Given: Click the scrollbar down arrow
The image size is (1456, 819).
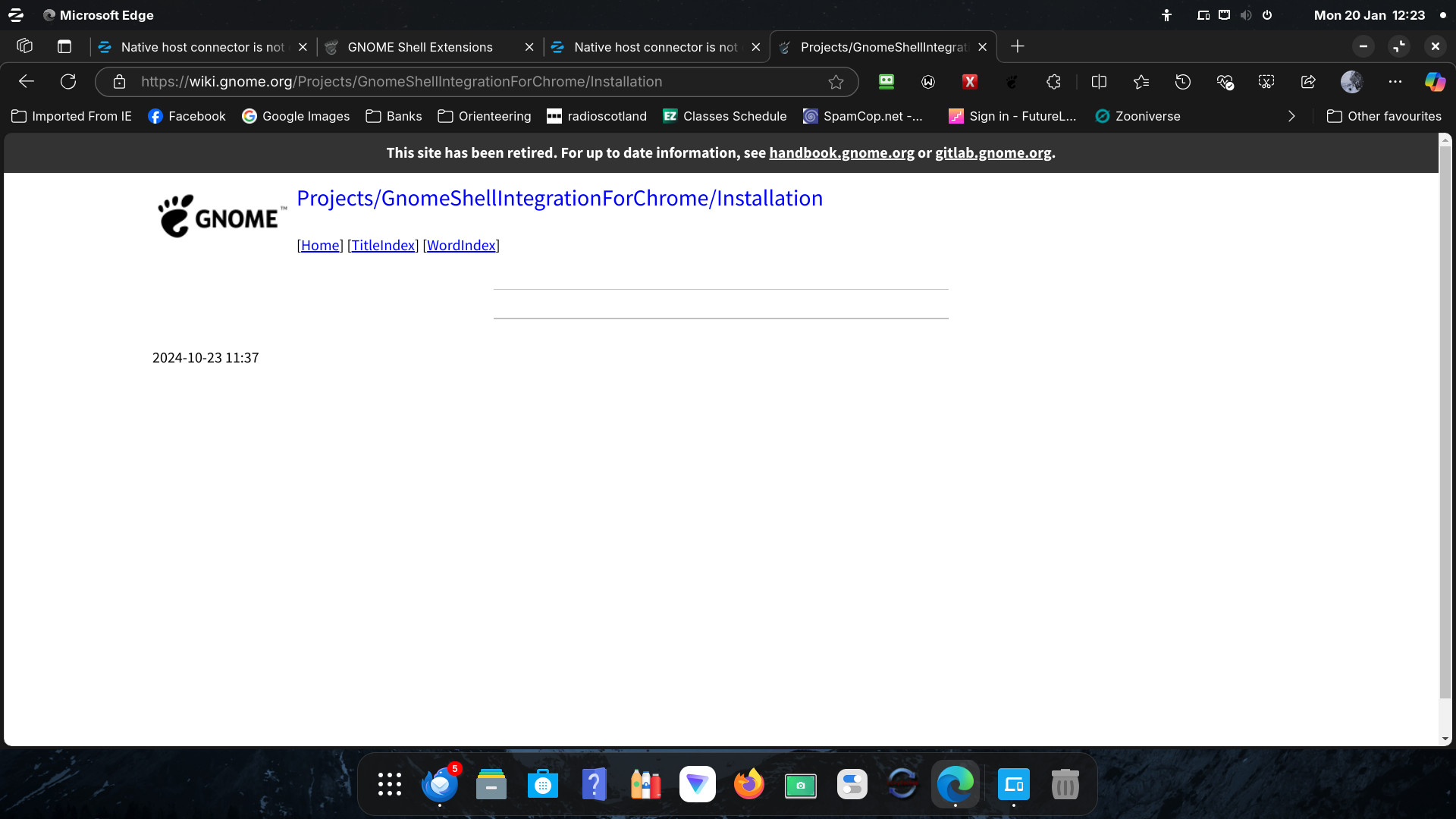Looking at the screenshot, I should tap(1445, 738).
